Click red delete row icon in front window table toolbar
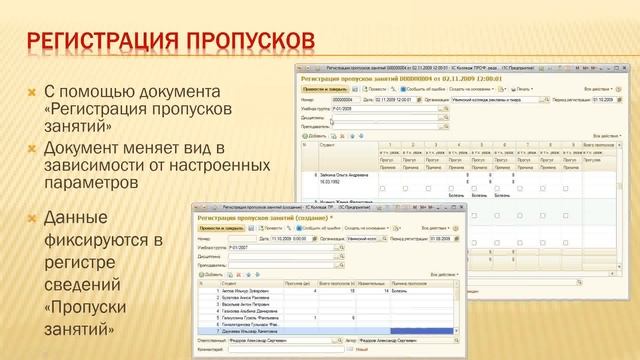640x360 pixels. [239, 275]
